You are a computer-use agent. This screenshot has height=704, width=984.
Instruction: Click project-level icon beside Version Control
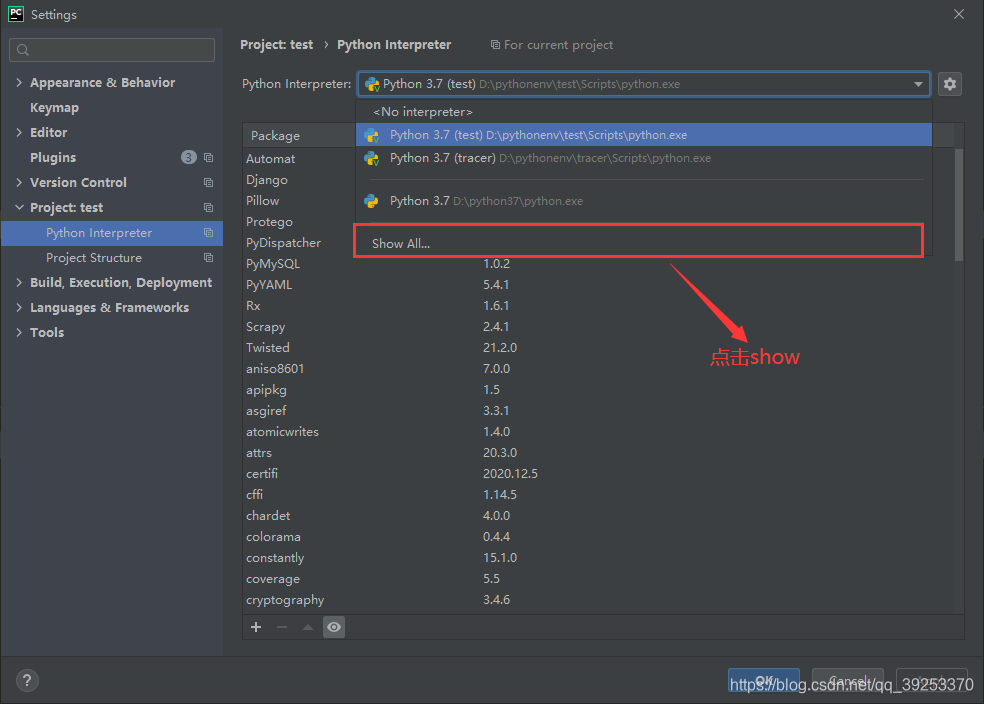pyautogui.click(x=208, y=183)
